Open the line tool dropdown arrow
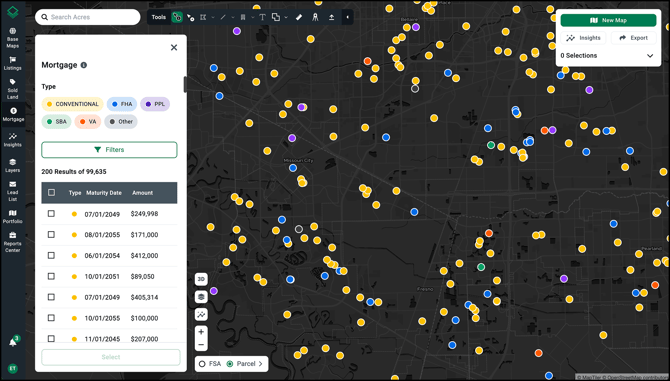This screenshot has width=670, height=381. coord(232,18)
